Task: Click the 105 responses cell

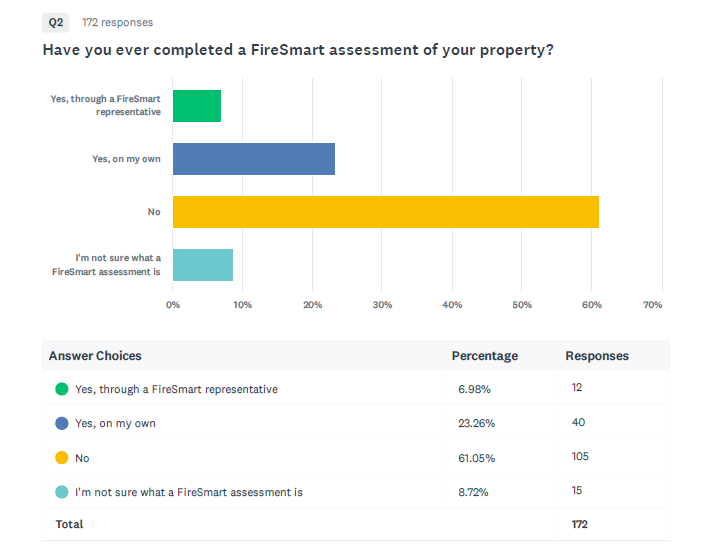Action: click(x=580, y=457)
